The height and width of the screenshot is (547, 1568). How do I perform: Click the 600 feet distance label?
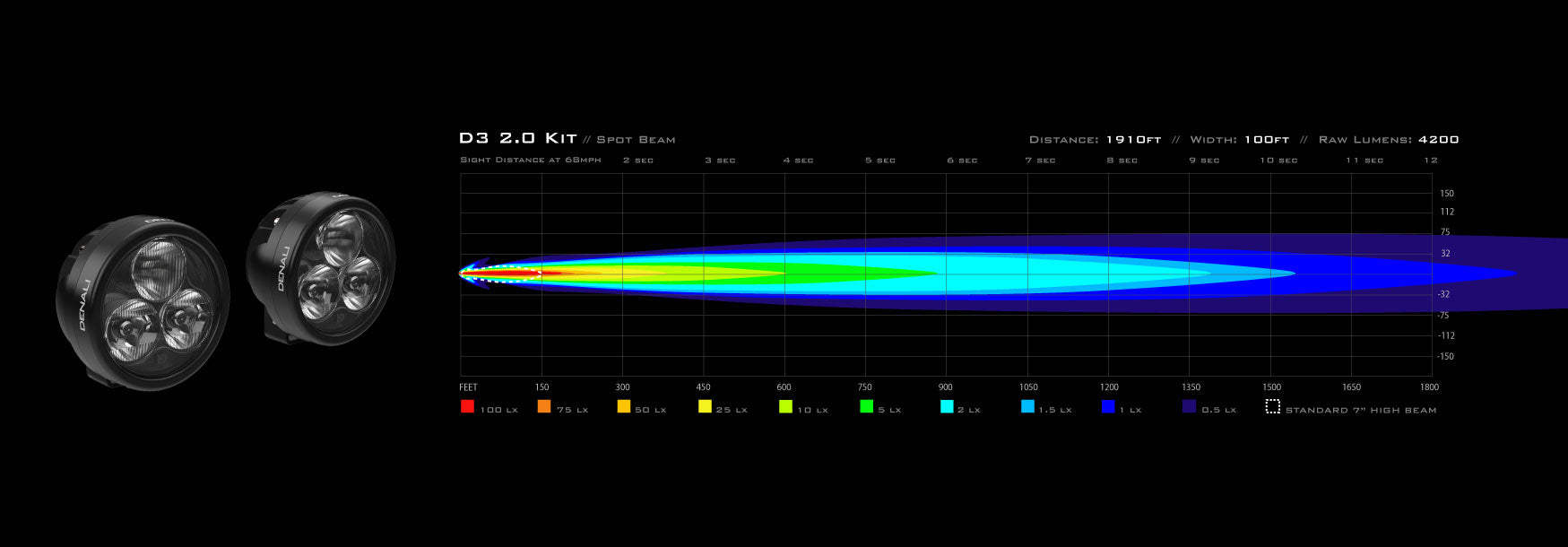[x=784, y=387]
